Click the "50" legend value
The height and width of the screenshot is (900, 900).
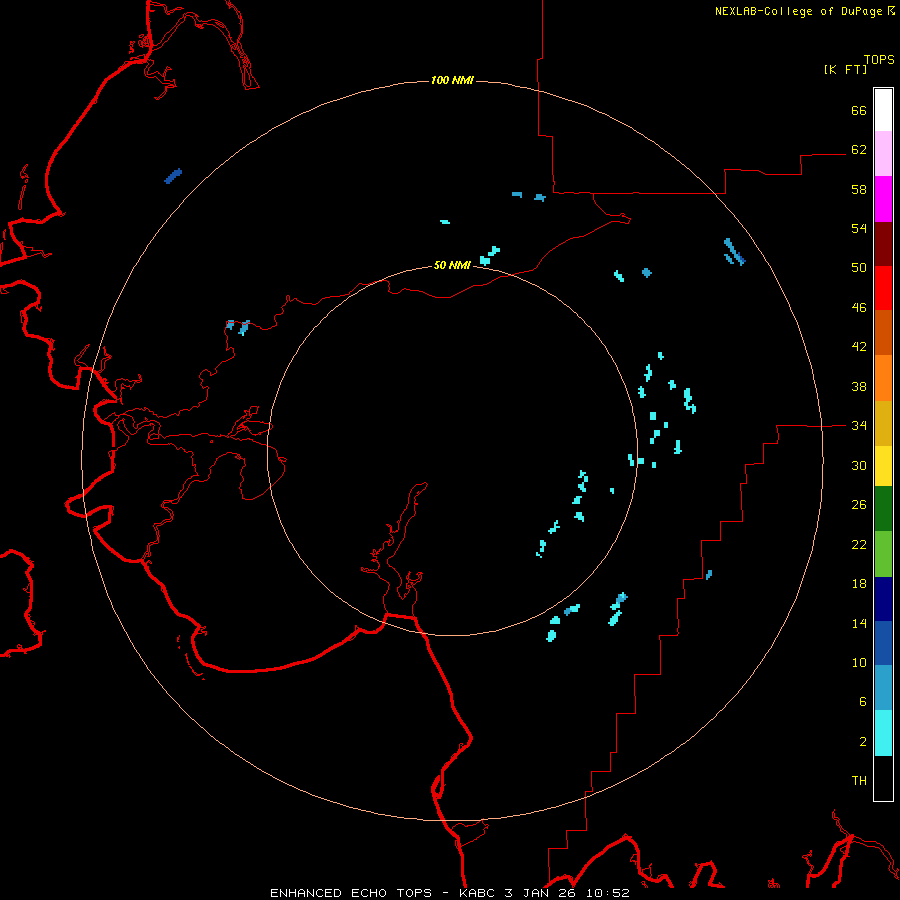point(859,268)
